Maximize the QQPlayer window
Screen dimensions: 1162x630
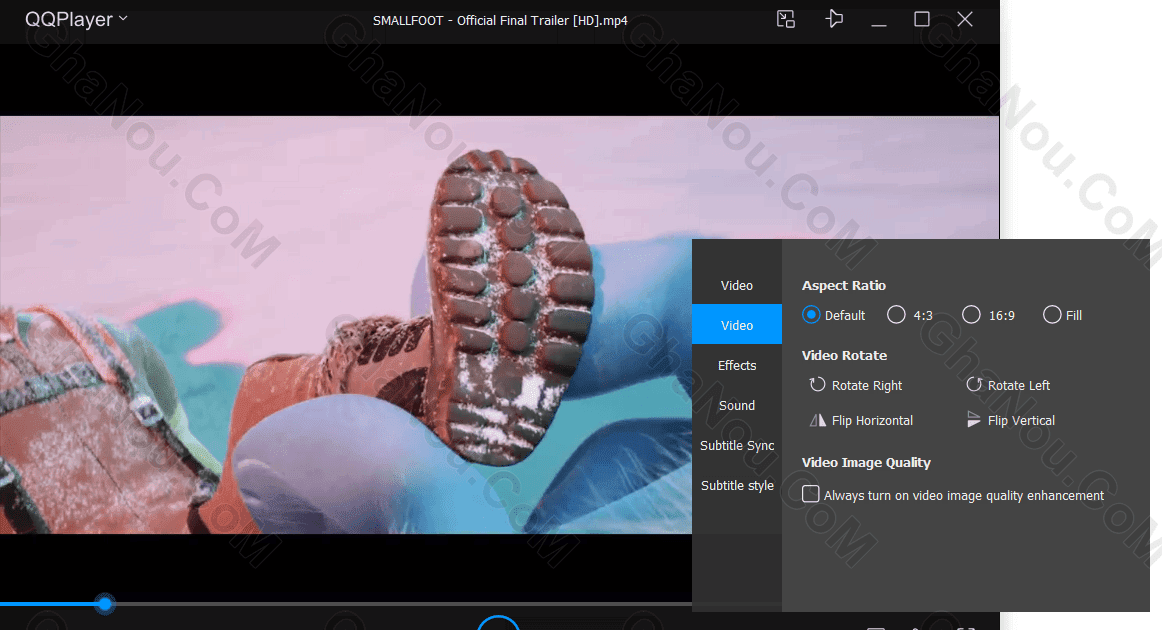pos(922,19)
